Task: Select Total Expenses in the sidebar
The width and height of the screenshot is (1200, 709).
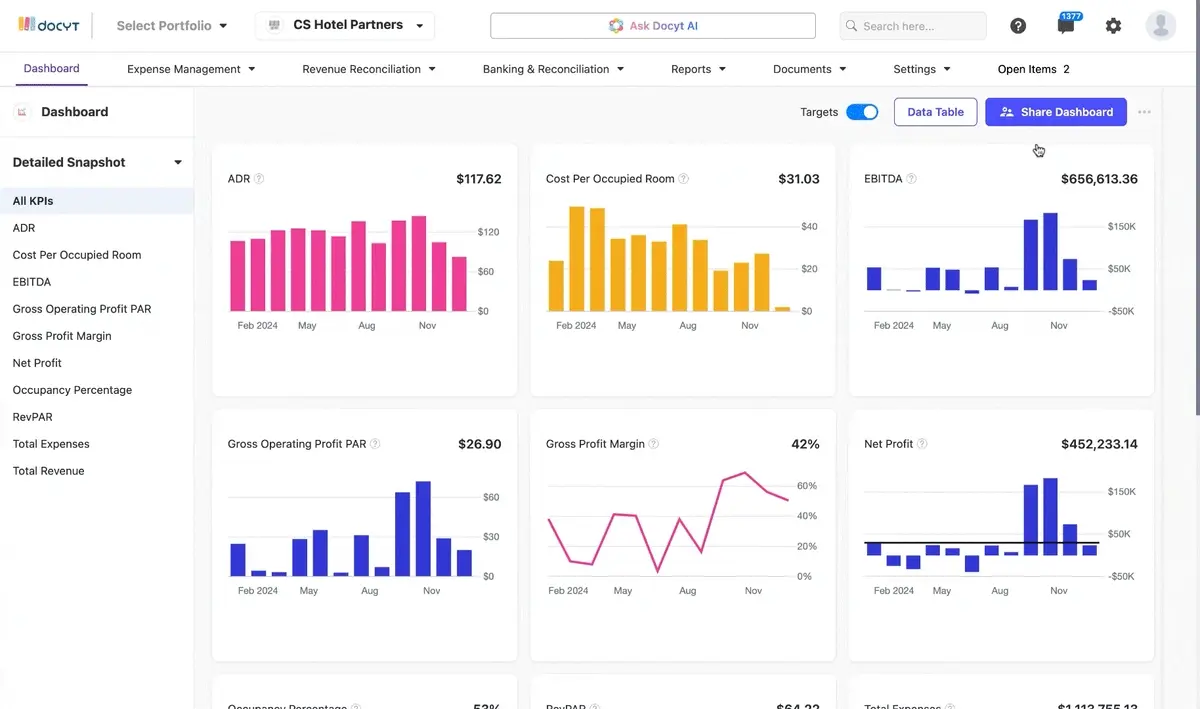Action: [96, 444]
